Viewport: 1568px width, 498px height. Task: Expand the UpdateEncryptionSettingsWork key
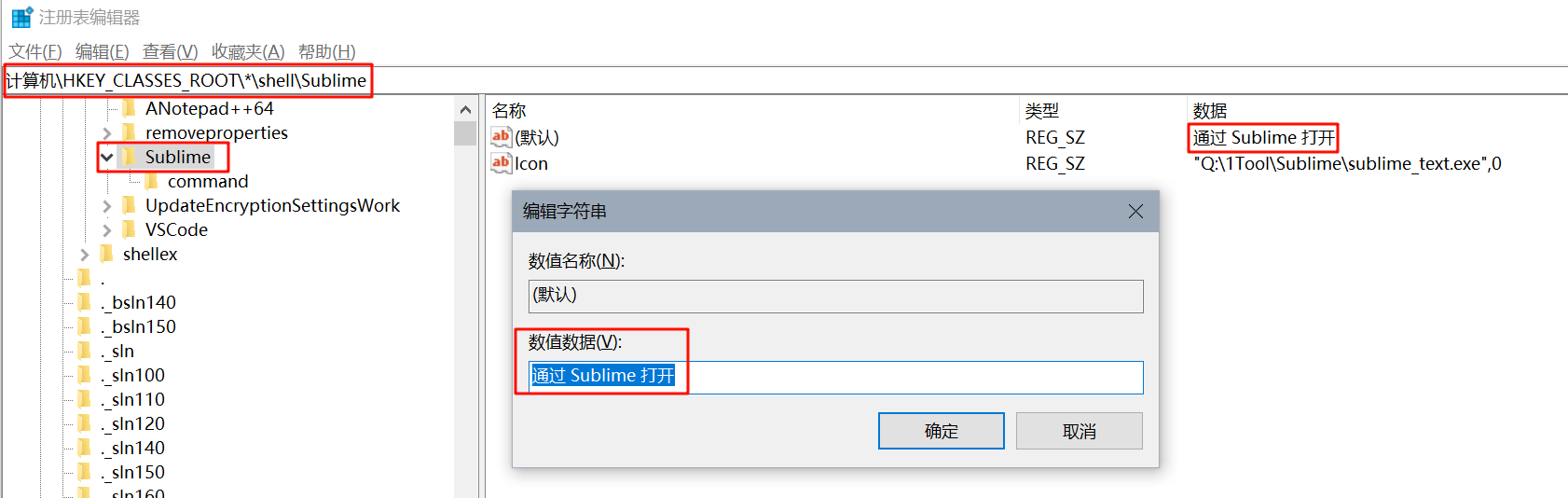pos(107,206)
